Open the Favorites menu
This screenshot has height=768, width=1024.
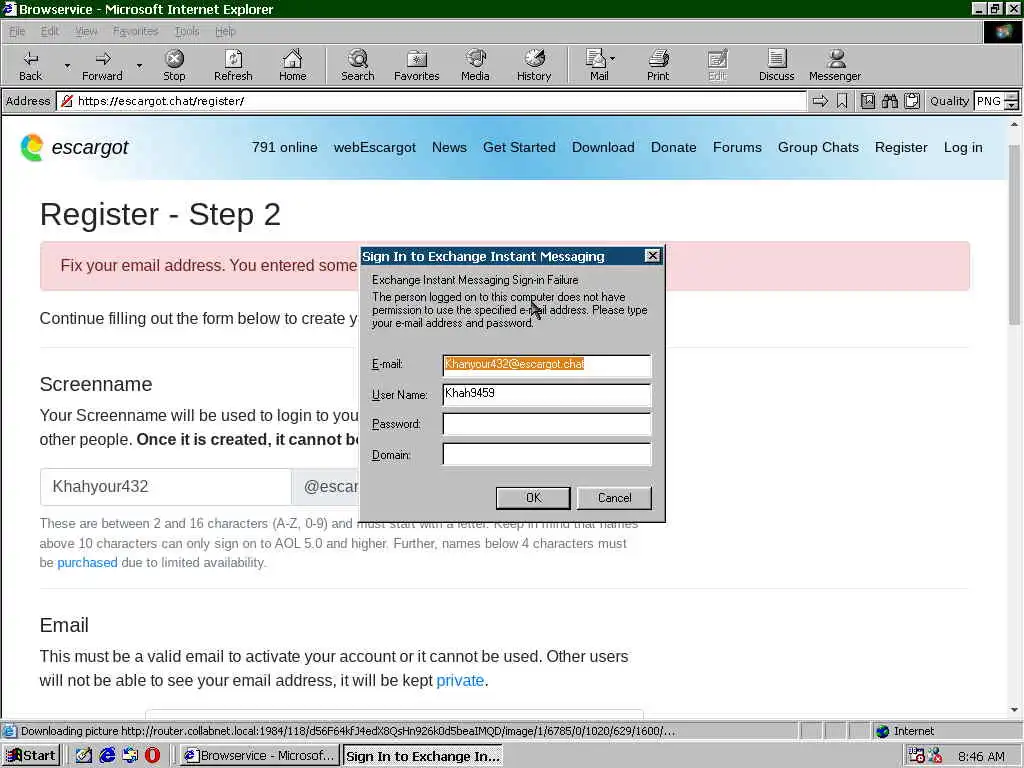point(135,31)
